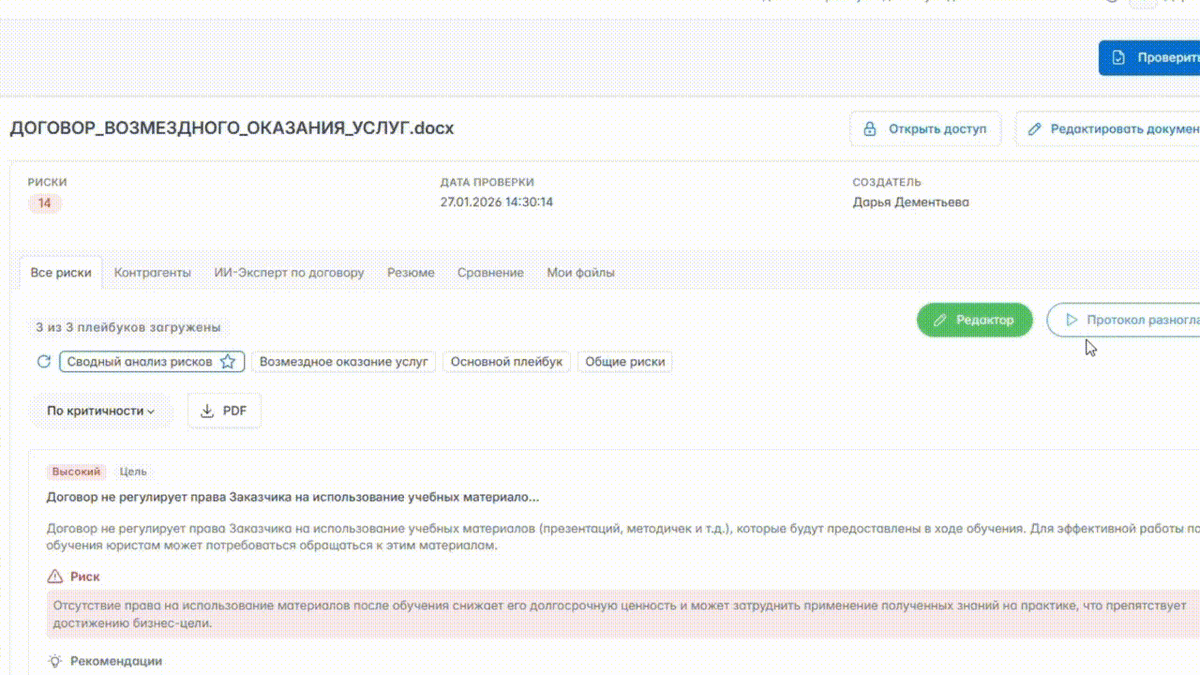The width and height of the screenshot is (1200, 675).
Task: Star the Сводный анализ рисков playbook
Action: pyautogui.click(x=227, y=362)
